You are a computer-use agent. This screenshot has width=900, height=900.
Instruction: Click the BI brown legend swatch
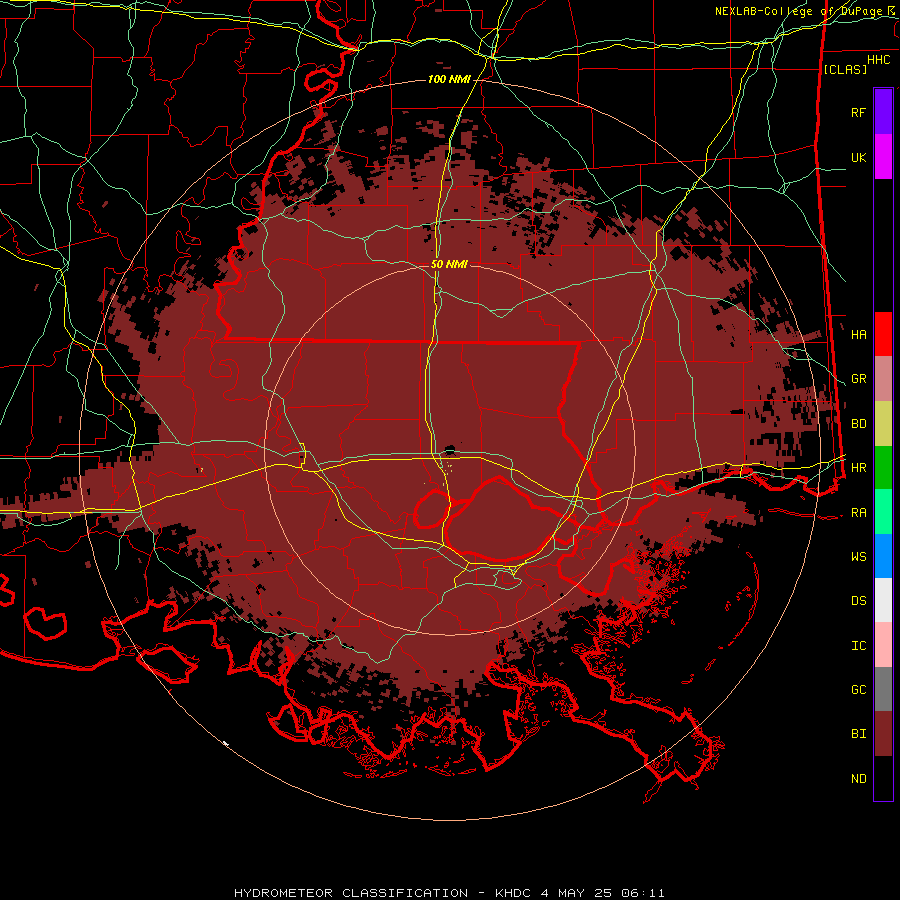883,734
